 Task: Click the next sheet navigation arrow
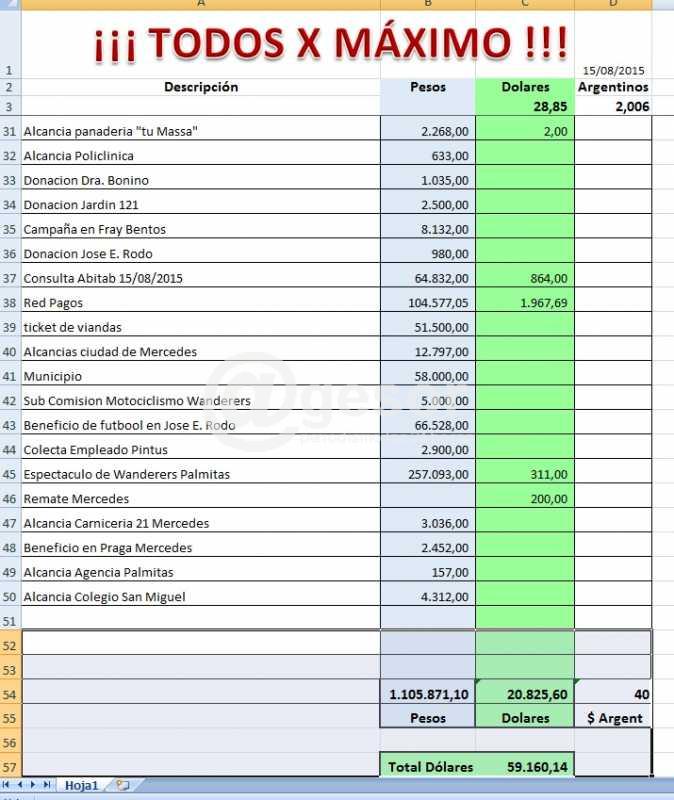[33, 786]
